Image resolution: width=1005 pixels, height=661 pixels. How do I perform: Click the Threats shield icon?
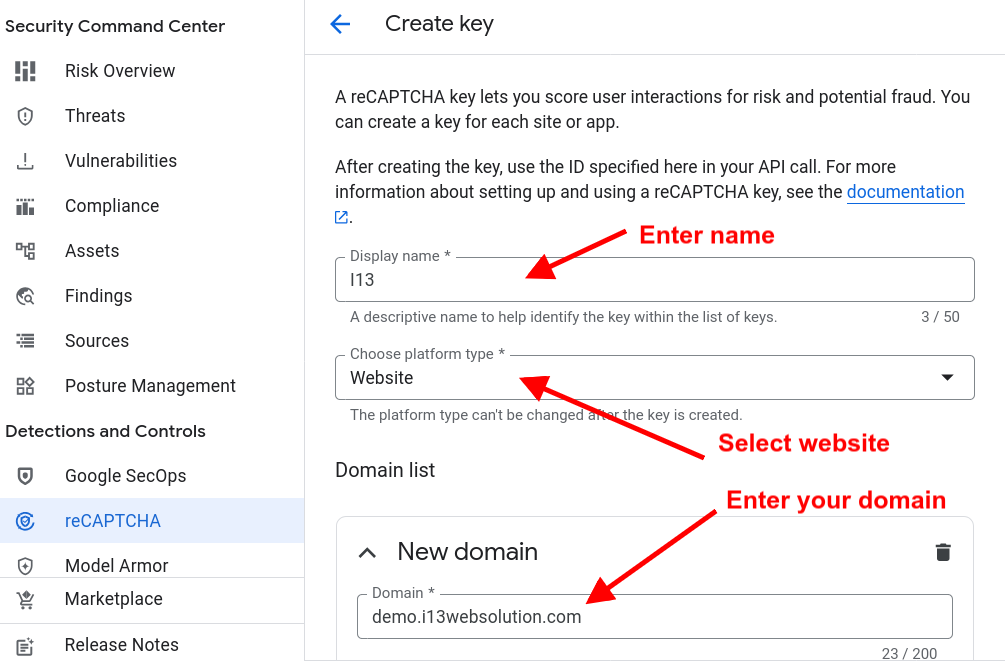coord(25,116)
